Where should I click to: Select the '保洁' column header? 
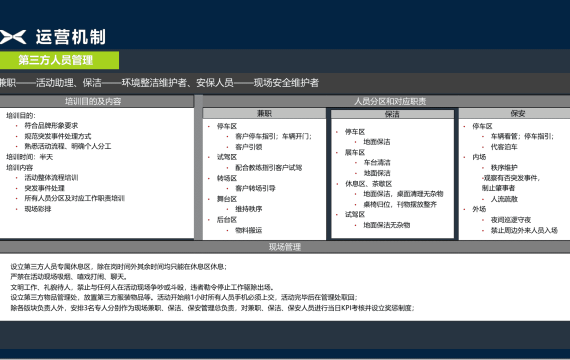392,114
